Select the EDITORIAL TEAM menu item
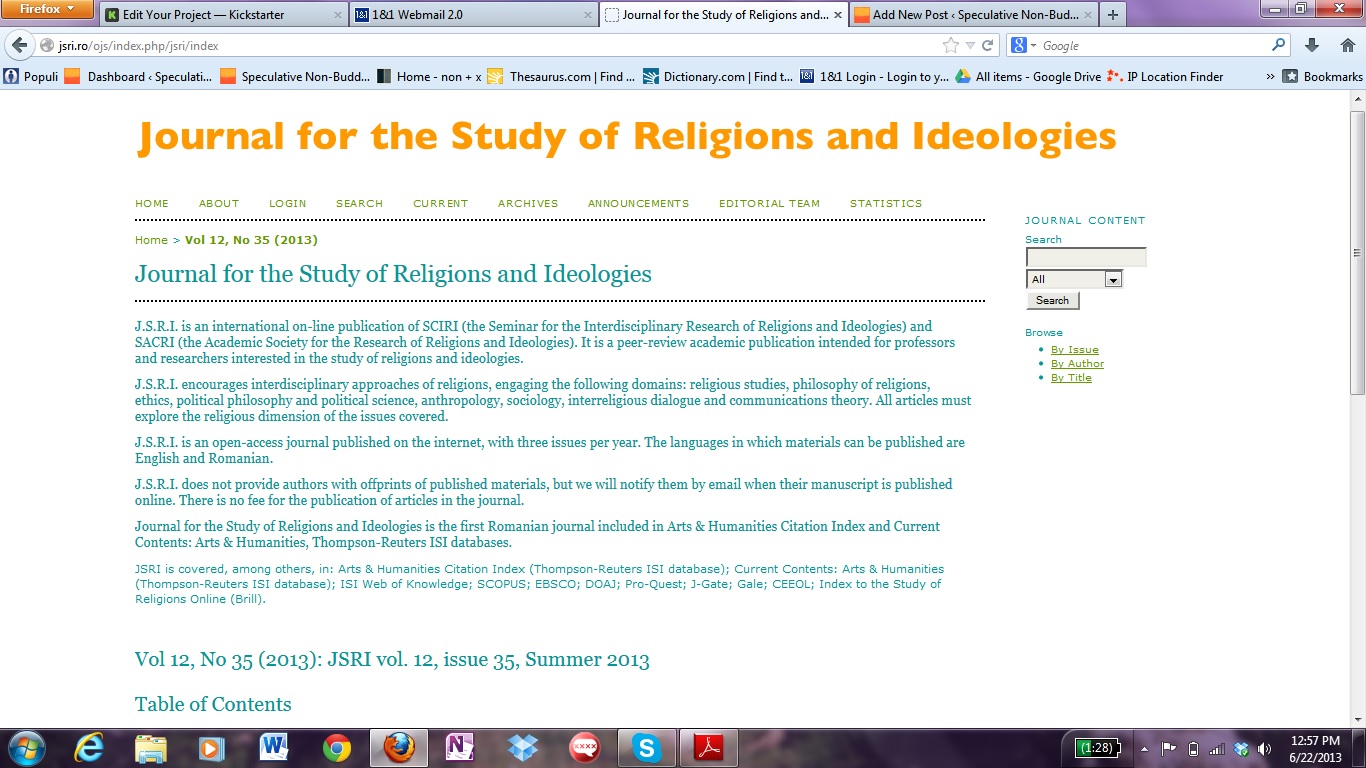Screen dimensions: 1366x768 [x=769, y=204]
